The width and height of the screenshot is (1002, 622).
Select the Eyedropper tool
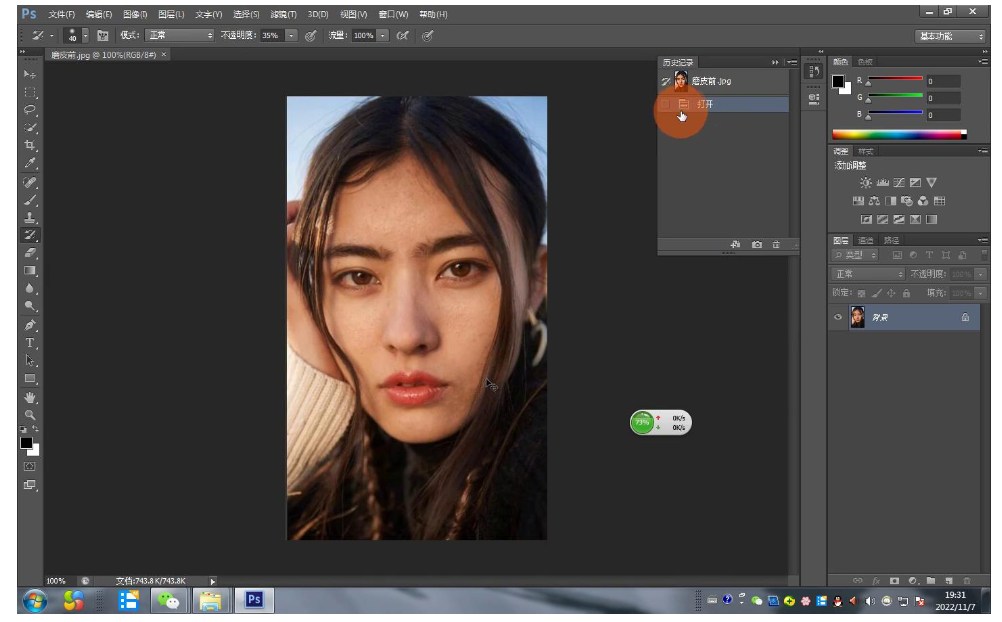(29, 164)
